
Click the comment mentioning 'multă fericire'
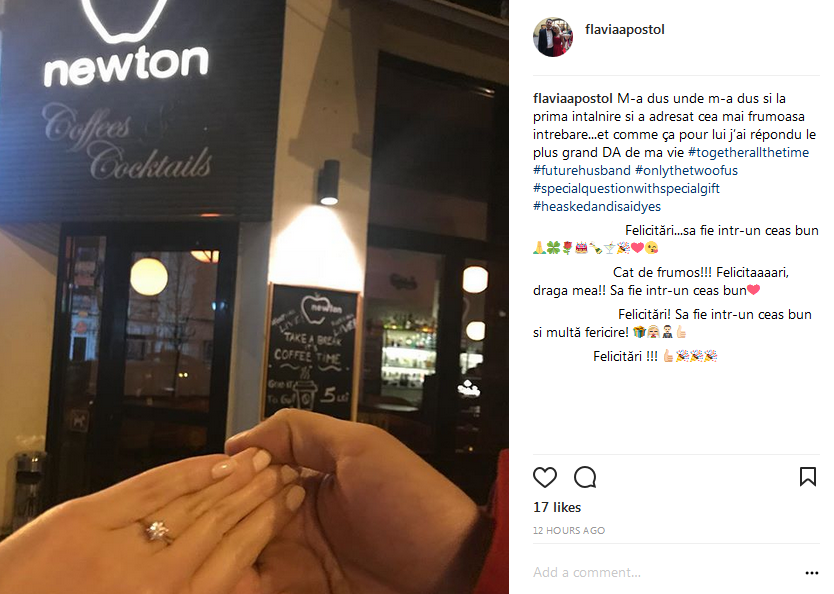pyautogui.click(x=672, y=323)
